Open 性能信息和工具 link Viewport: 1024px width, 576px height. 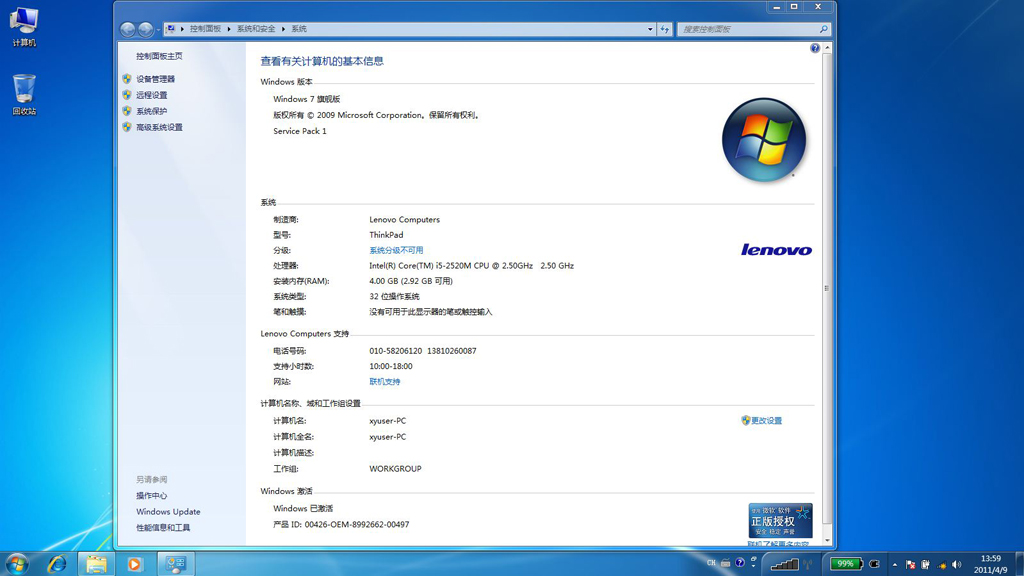click(x=163, y=528)
